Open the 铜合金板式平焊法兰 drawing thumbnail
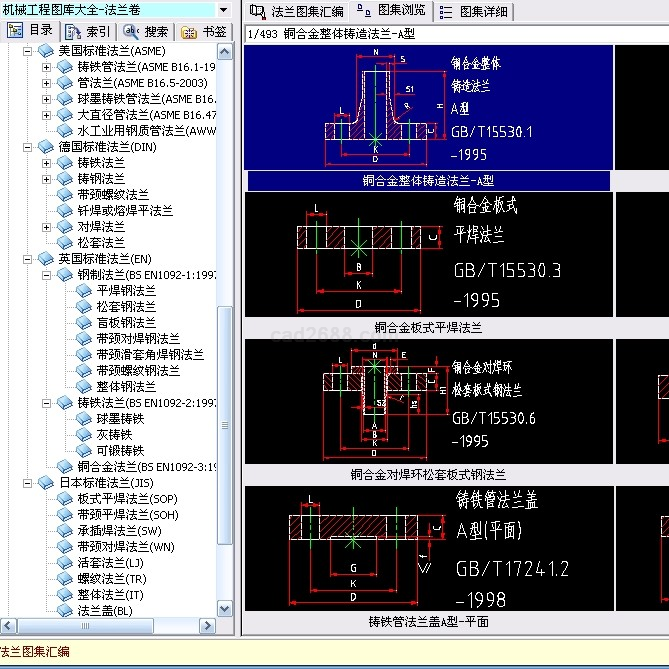 click(x=428, y=255)
